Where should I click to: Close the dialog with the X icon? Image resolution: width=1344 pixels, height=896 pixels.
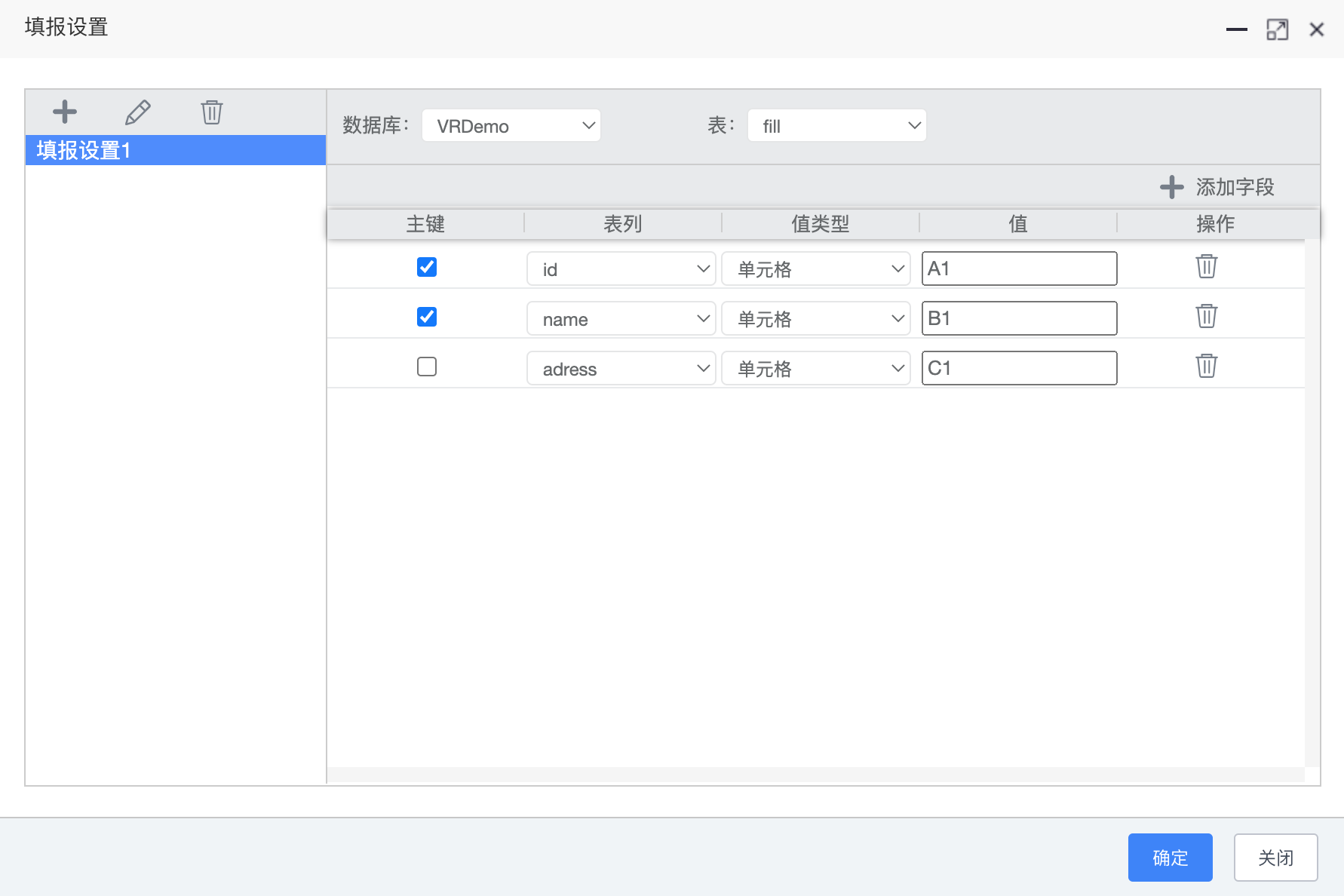point(1317,29)
